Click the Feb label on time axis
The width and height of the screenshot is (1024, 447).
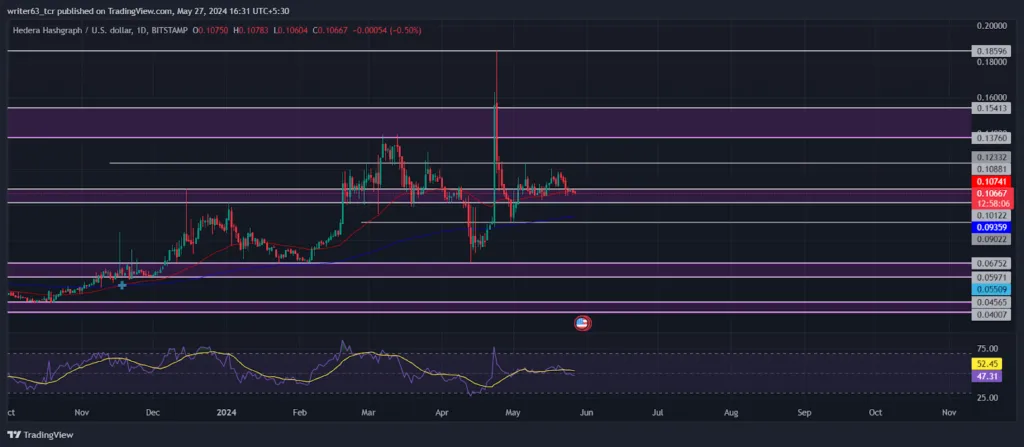coord(300,413)
